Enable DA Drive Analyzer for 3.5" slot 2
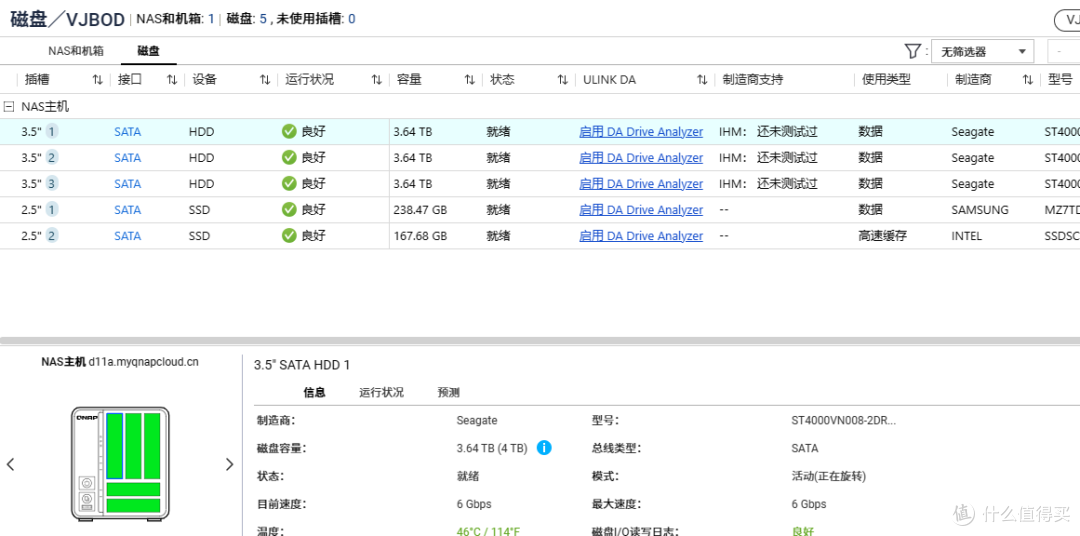Screen dimensions: 1080x536 [641, 158]
